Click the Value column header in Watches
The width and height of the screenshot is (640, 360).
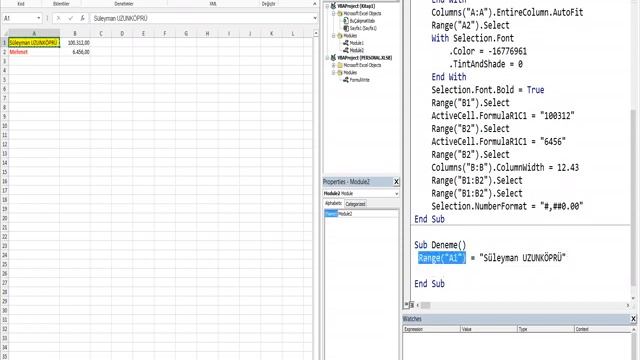489,329
